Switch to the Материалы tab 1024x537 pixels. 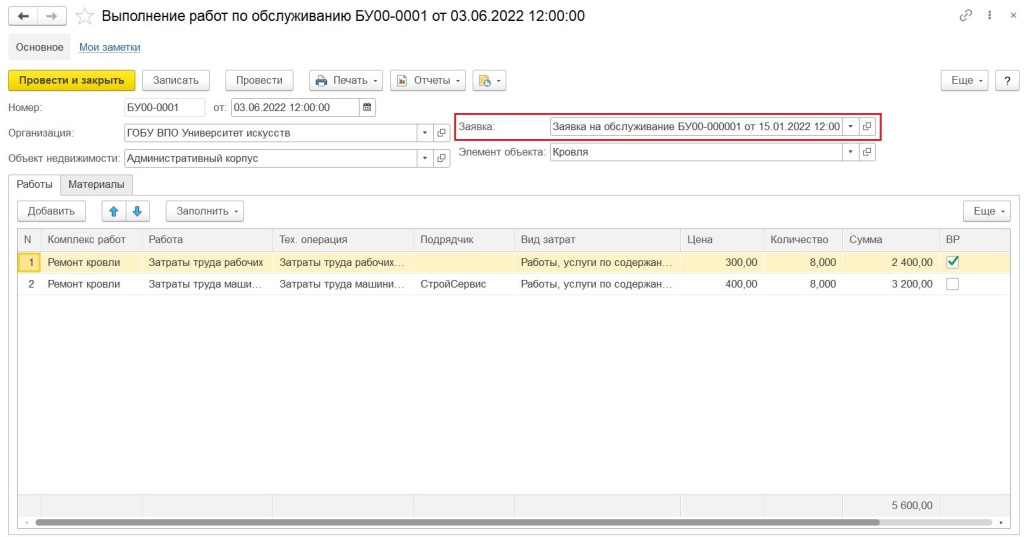coord(96,184)
